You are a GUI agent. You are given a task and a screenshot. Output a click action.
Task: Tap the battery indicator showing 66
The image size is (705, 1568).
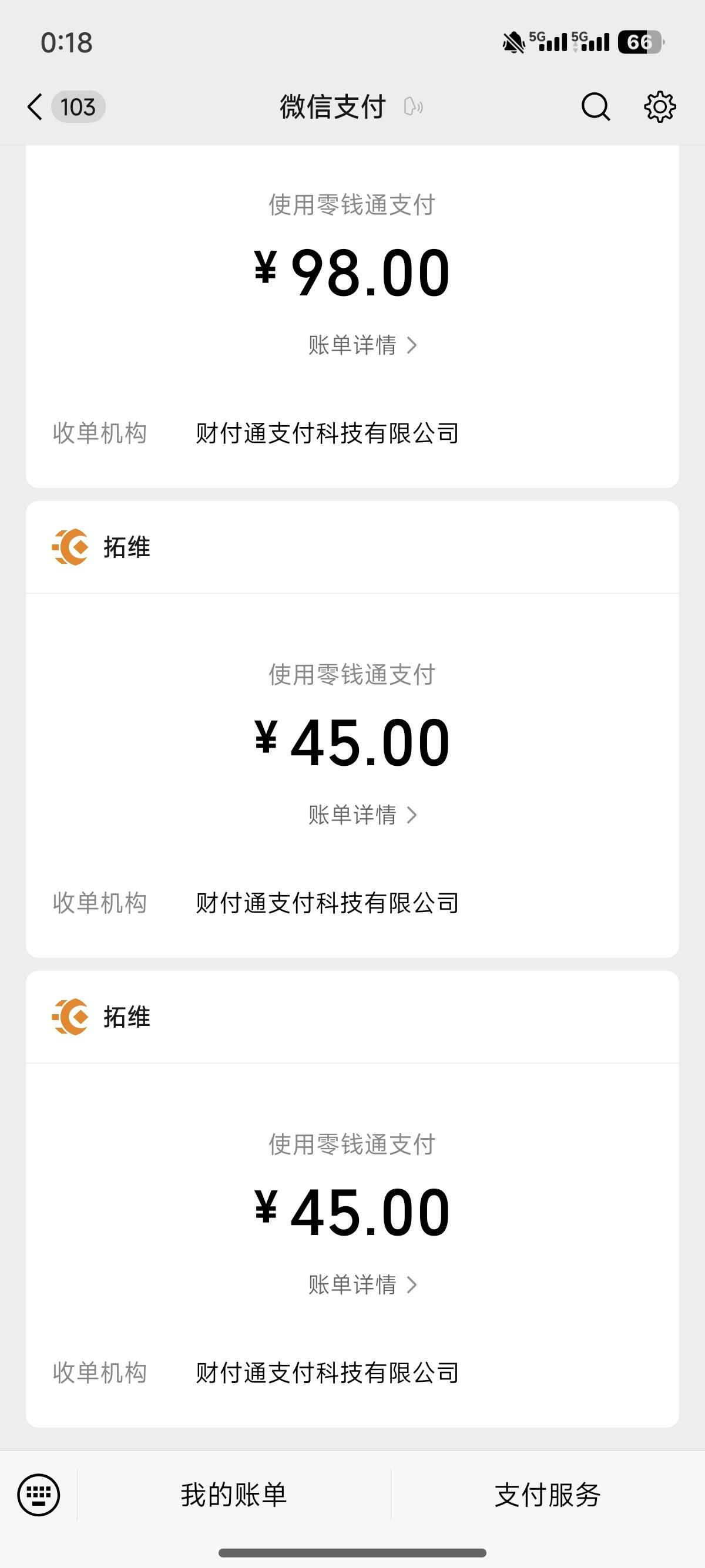[640, 42]
